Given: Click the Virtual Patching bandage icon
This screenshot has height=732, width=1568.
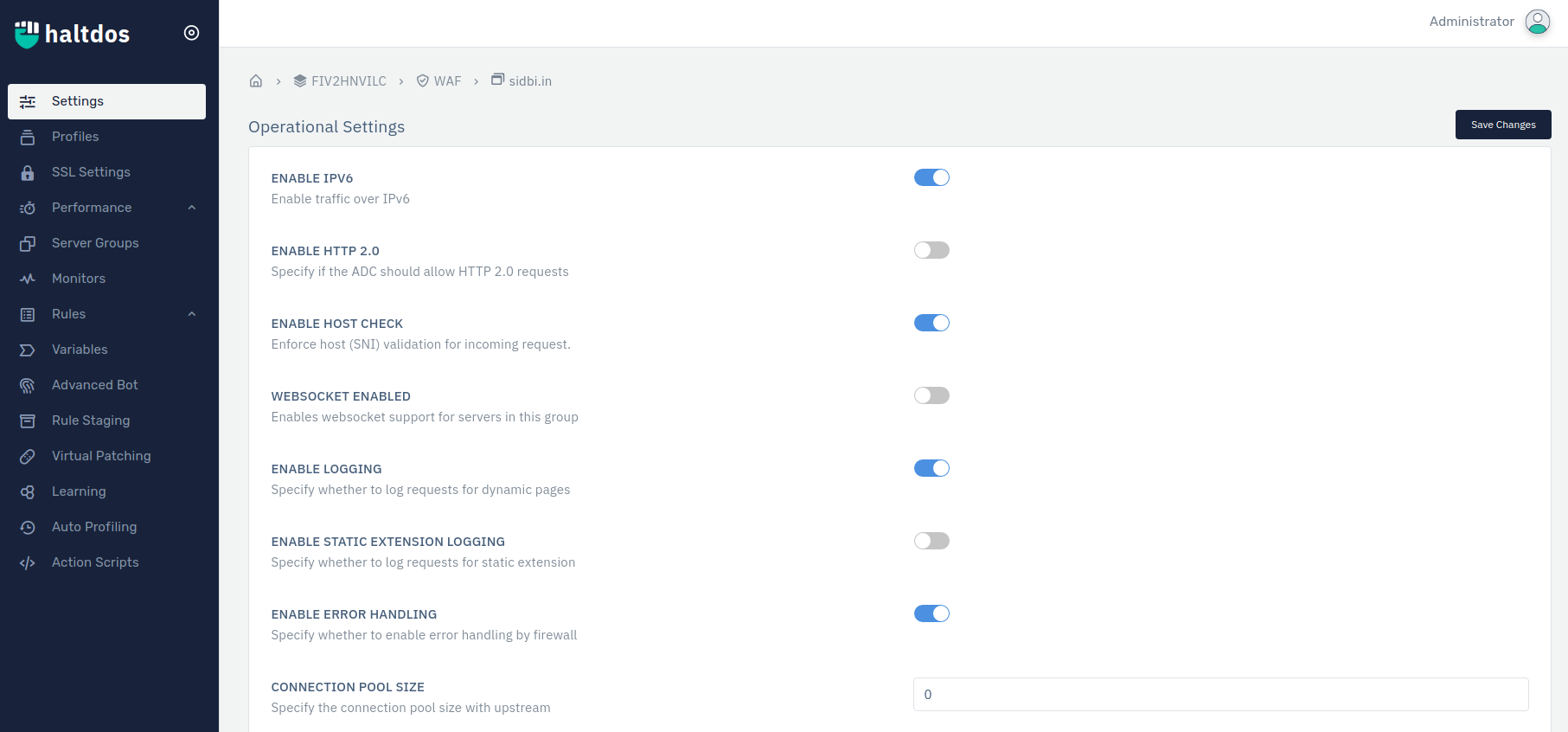Looking at the screenshot, I should click(x=28, y=457).
